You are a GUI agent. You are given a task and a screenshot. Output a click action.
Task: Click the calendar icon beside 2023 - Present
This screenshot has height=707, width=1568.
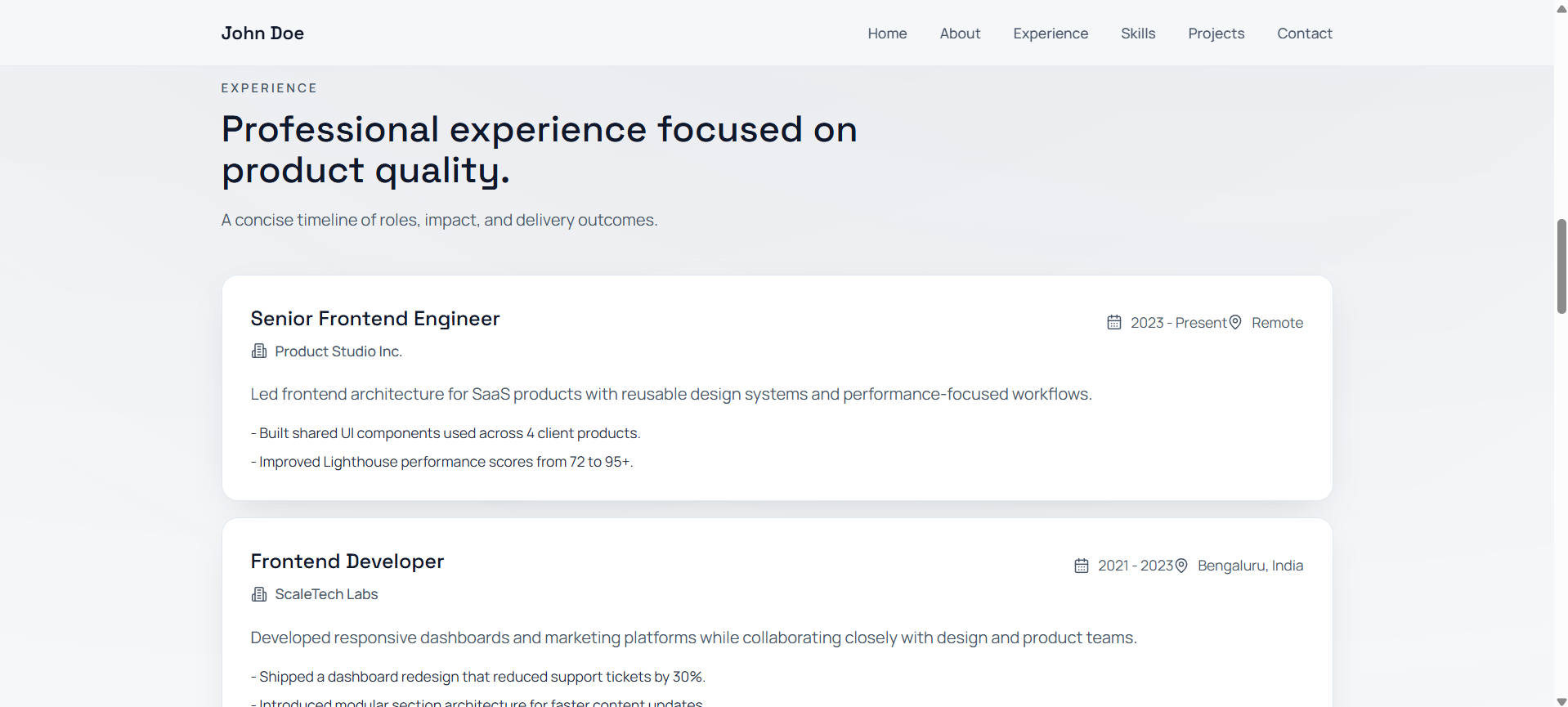(x=1114, y=322)
